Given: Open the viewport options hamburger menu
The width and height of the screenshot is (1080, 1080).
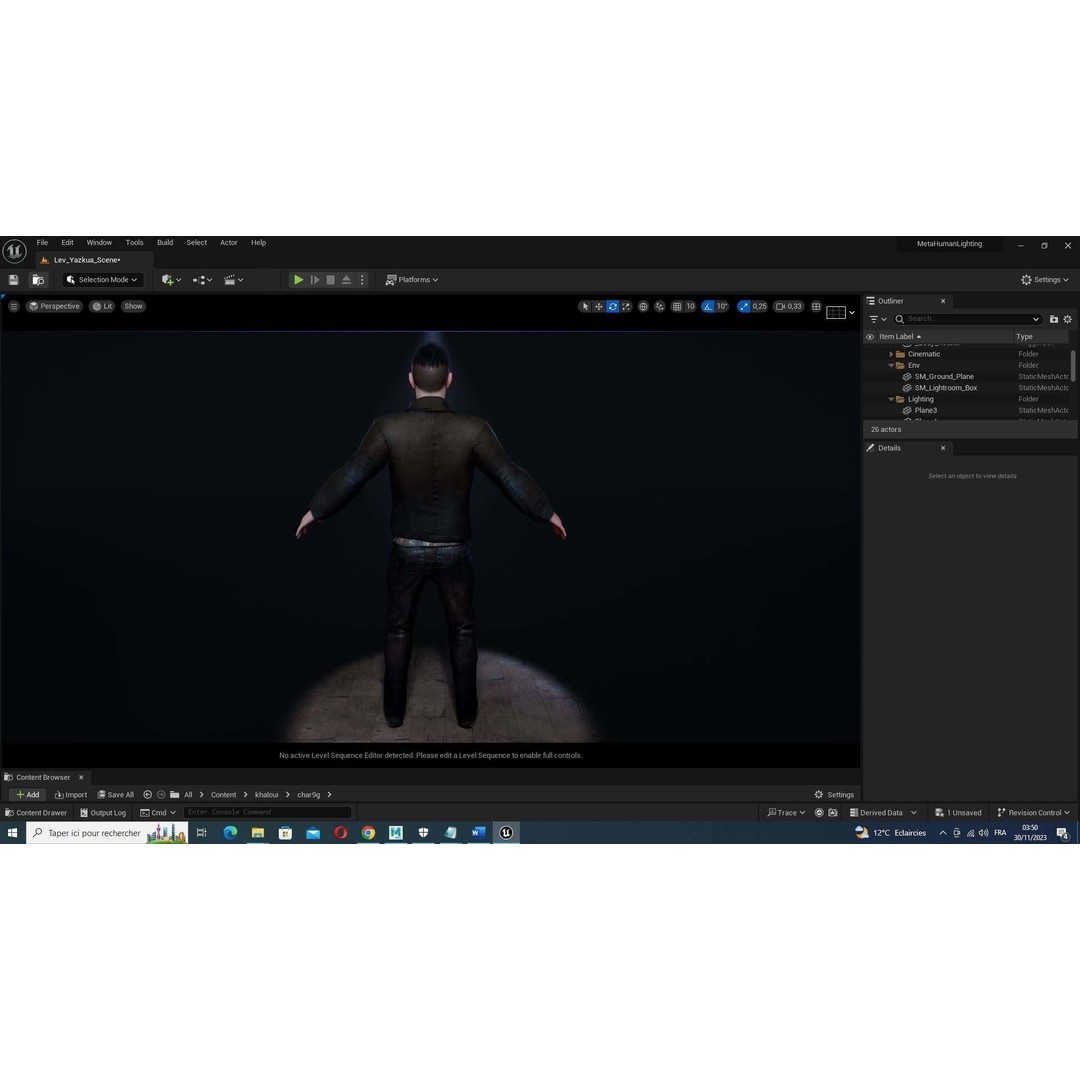Looking at the screenshot, I should coord(14,306).
